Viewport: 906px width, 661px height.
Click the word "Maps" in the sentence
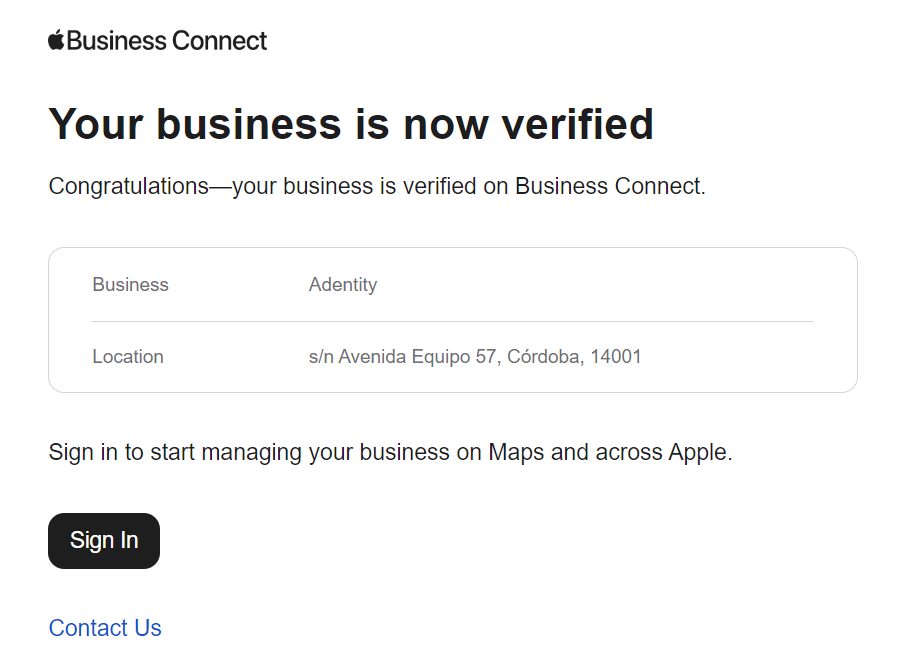516,452
